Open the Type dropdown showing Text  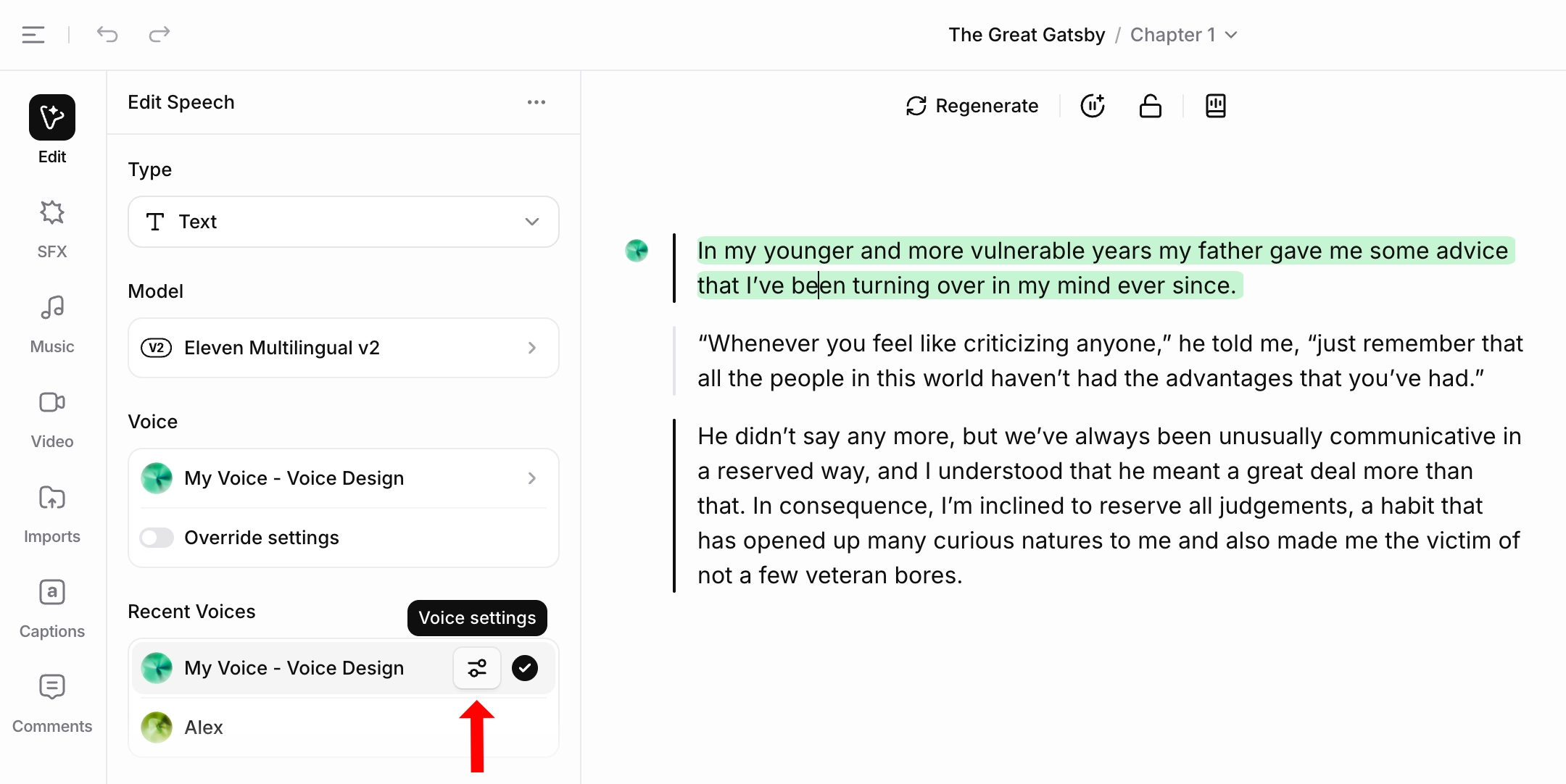343,222
